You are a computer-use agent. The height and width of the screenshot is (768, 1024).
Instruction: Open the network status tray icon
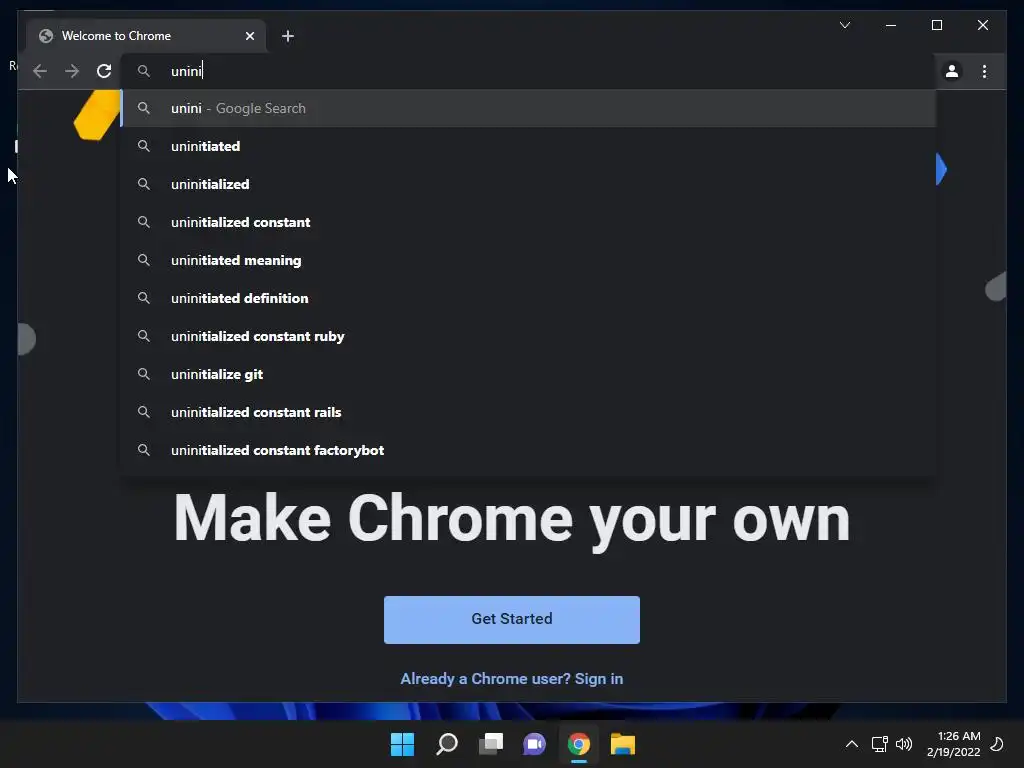[880, 744]
